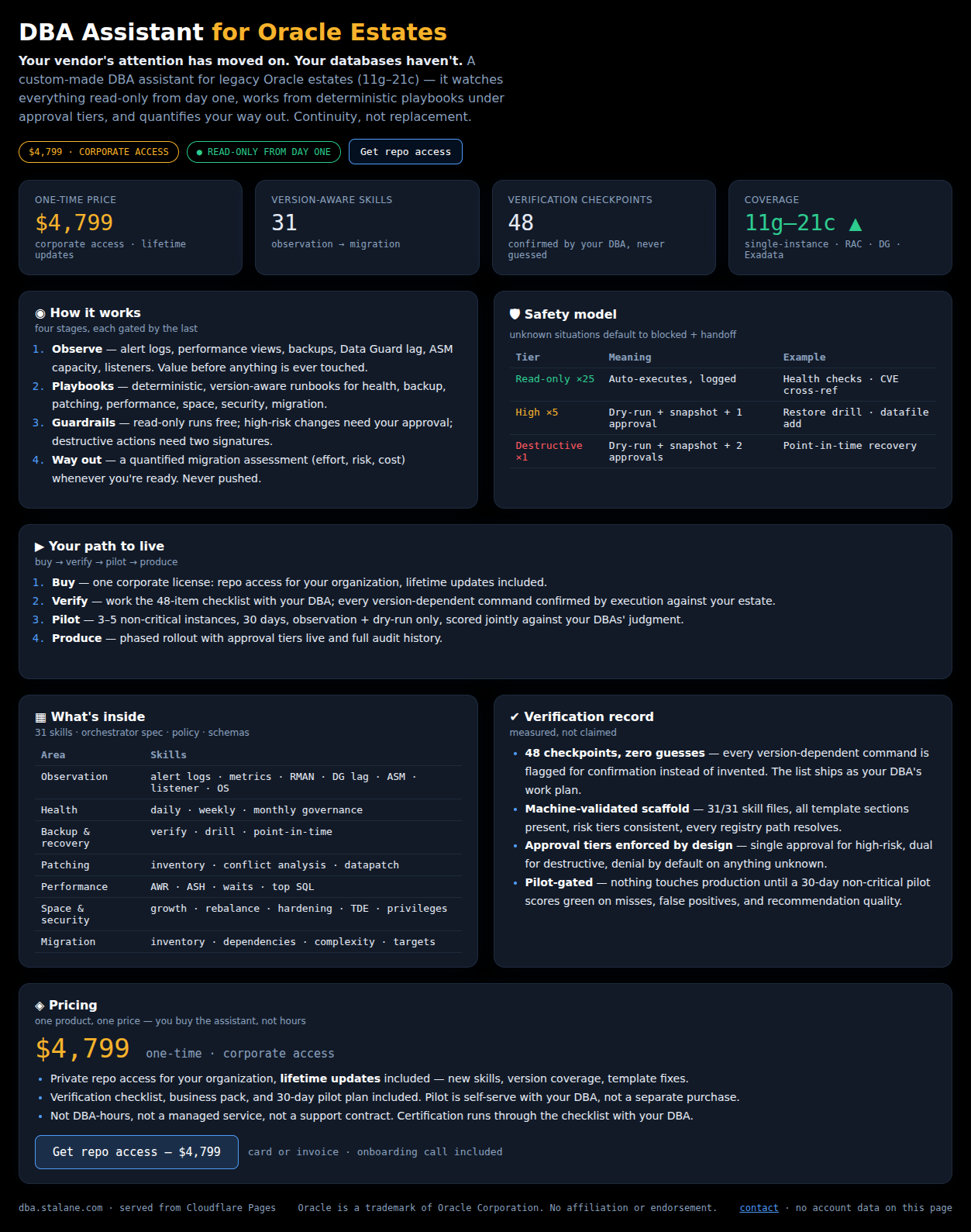
Task: Click the checkmark icon beside Verification record
Action: [x=515, y=717]
